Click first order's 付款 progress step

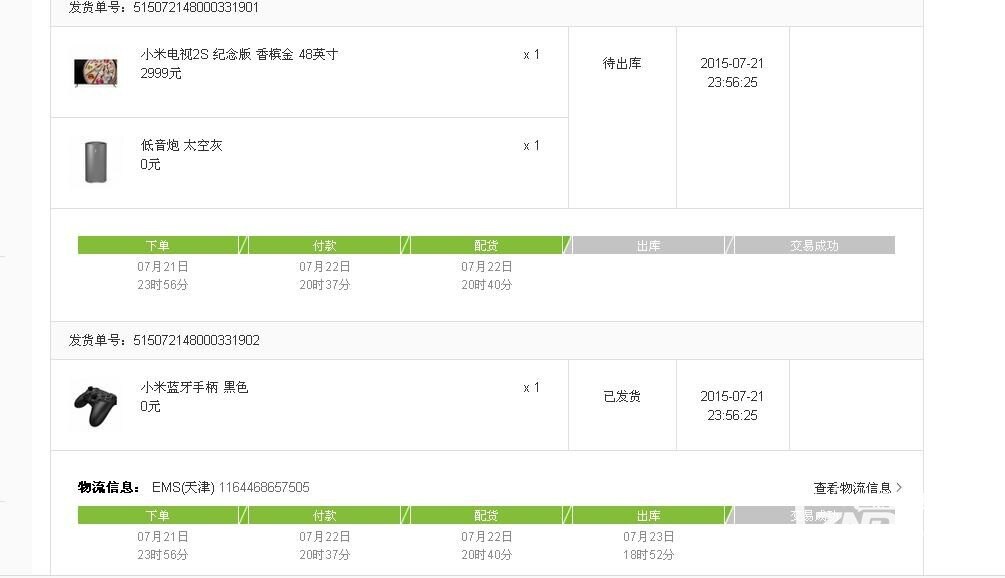point(324,245)
